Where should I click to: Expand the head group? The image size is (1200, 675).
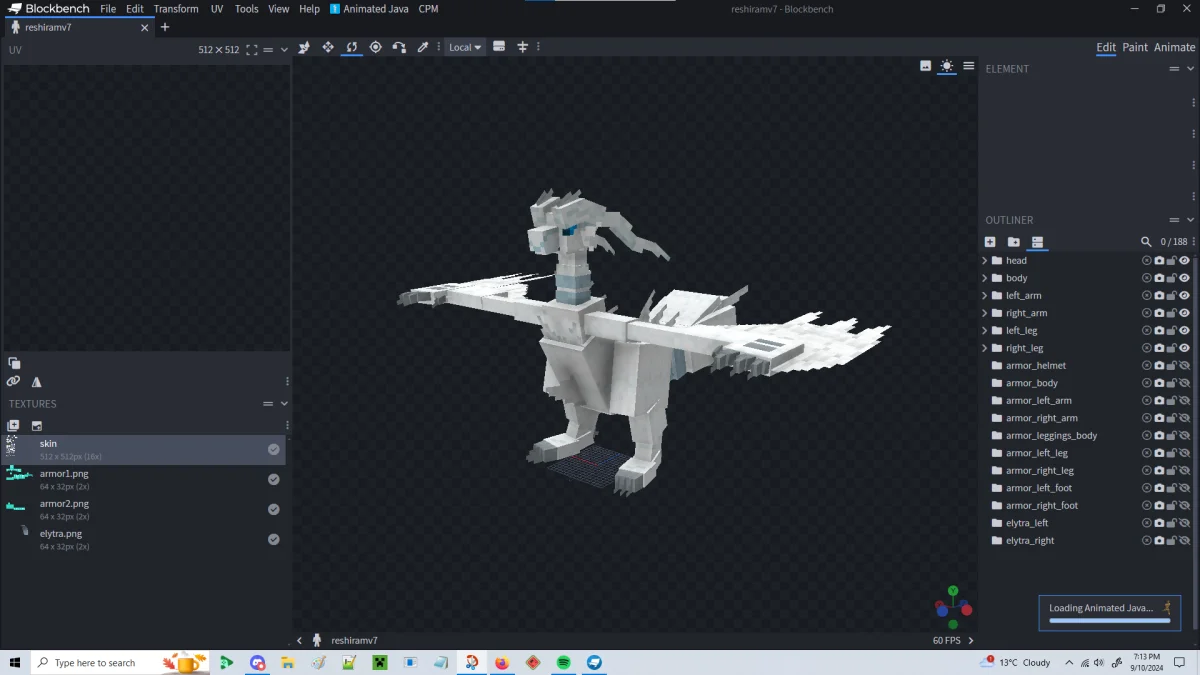(x=984, y=260)
